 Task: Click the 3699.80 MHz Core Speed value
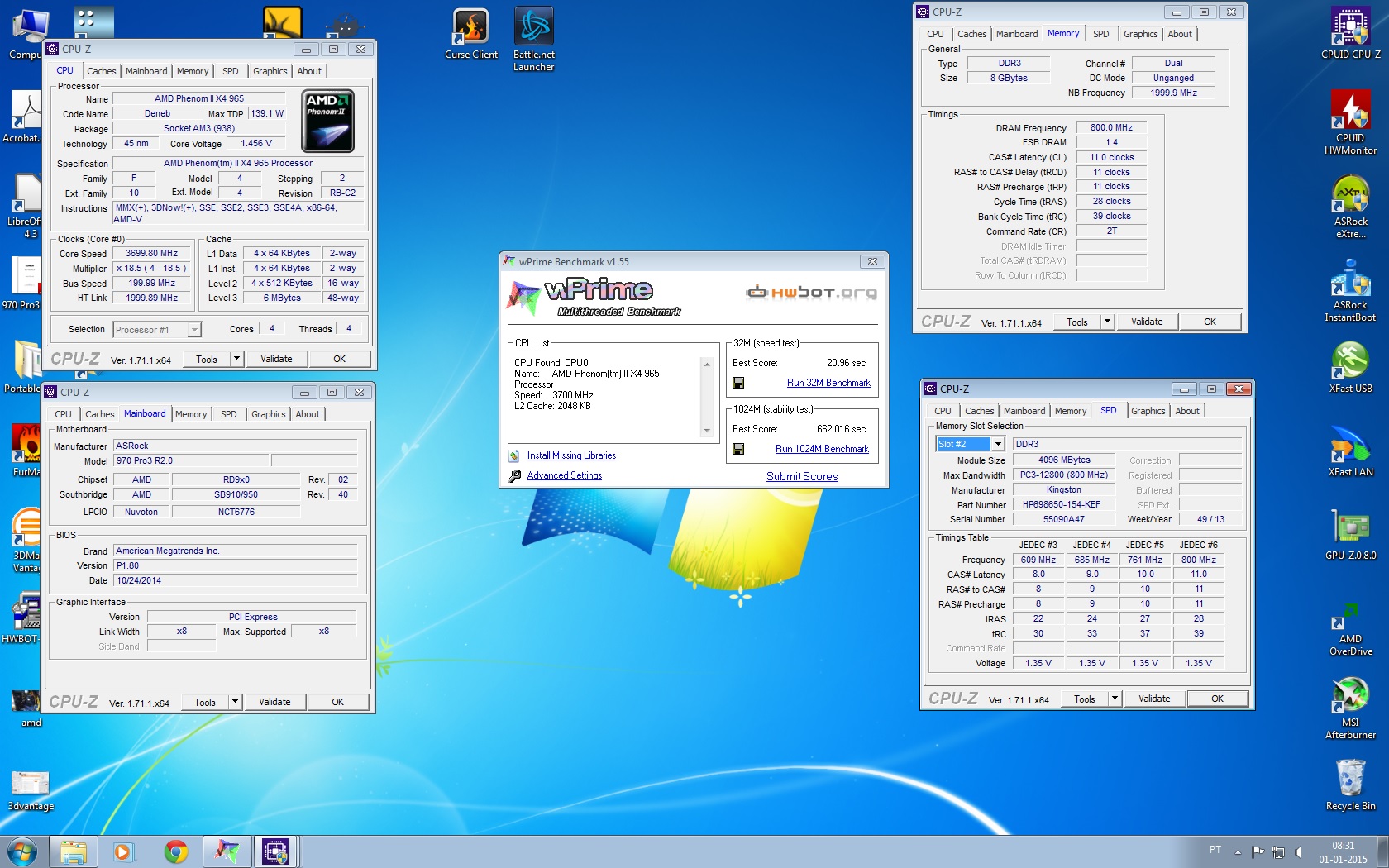click(x=151, y=253)
